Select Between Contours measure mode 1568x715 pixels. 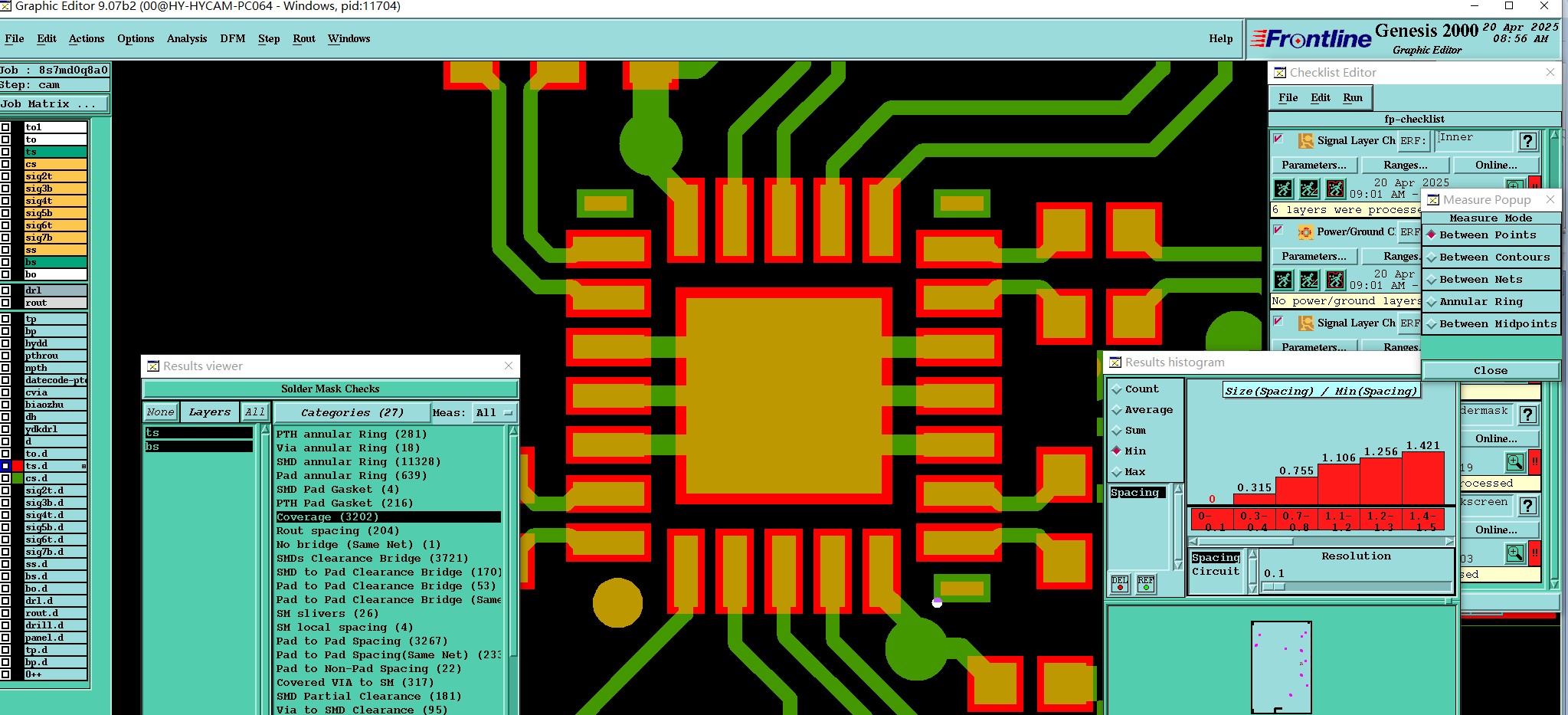pyautogui.click(x=1491, y=257)
